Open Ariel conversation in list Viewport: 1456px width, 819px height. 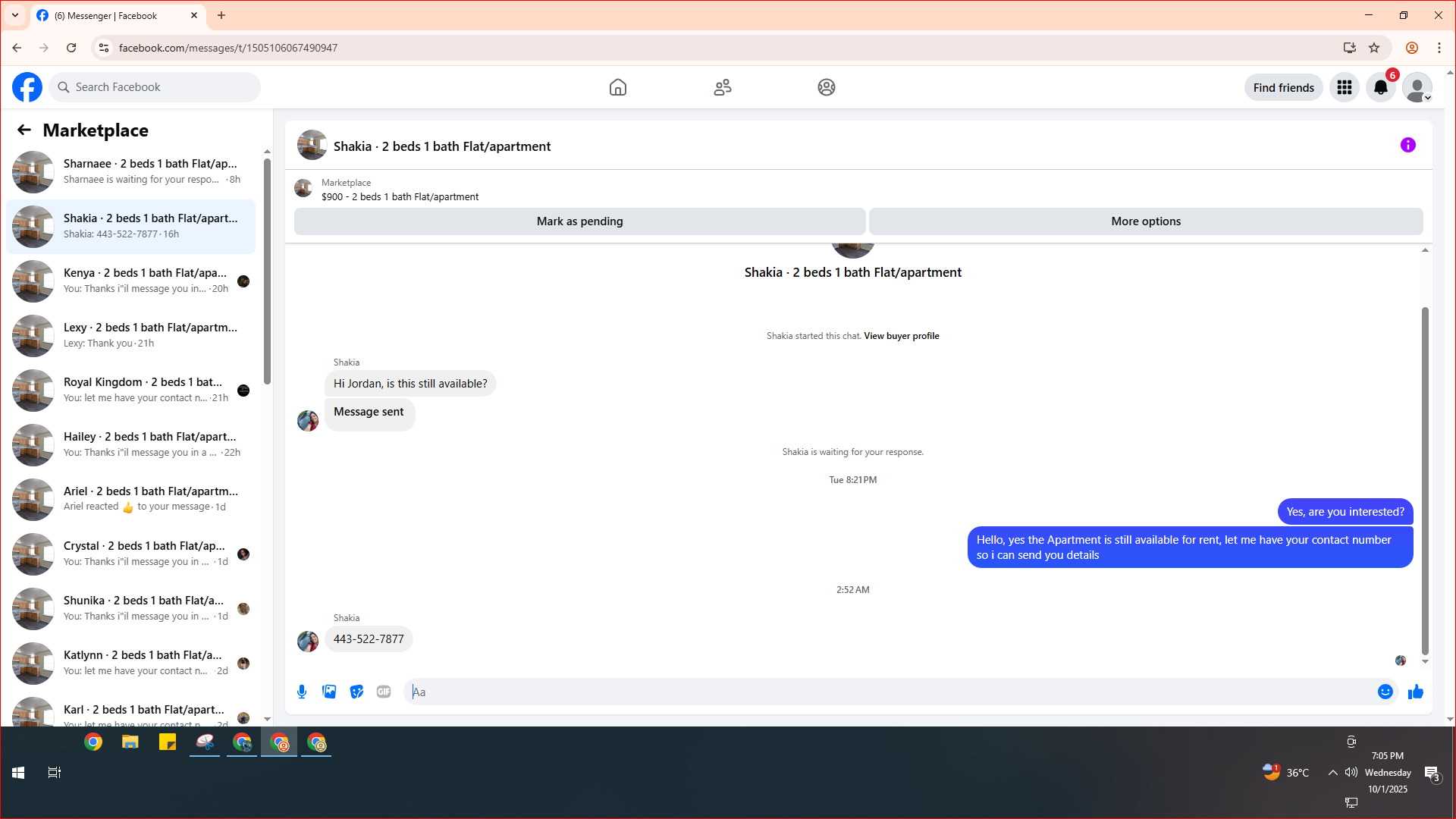[130, 499]
